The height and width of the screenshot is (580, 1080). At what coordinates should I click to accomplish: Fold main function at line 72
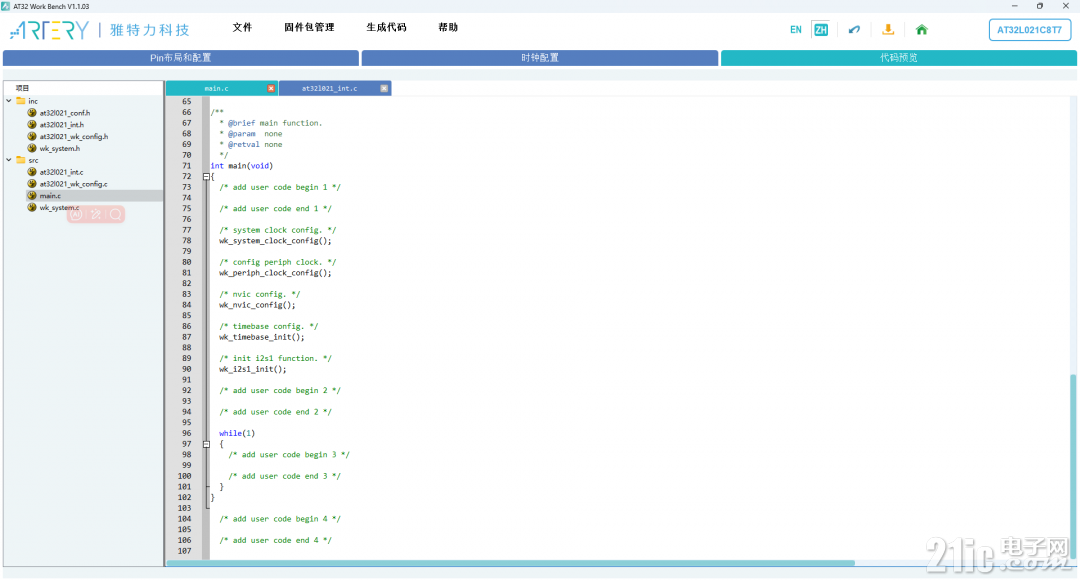206,176
